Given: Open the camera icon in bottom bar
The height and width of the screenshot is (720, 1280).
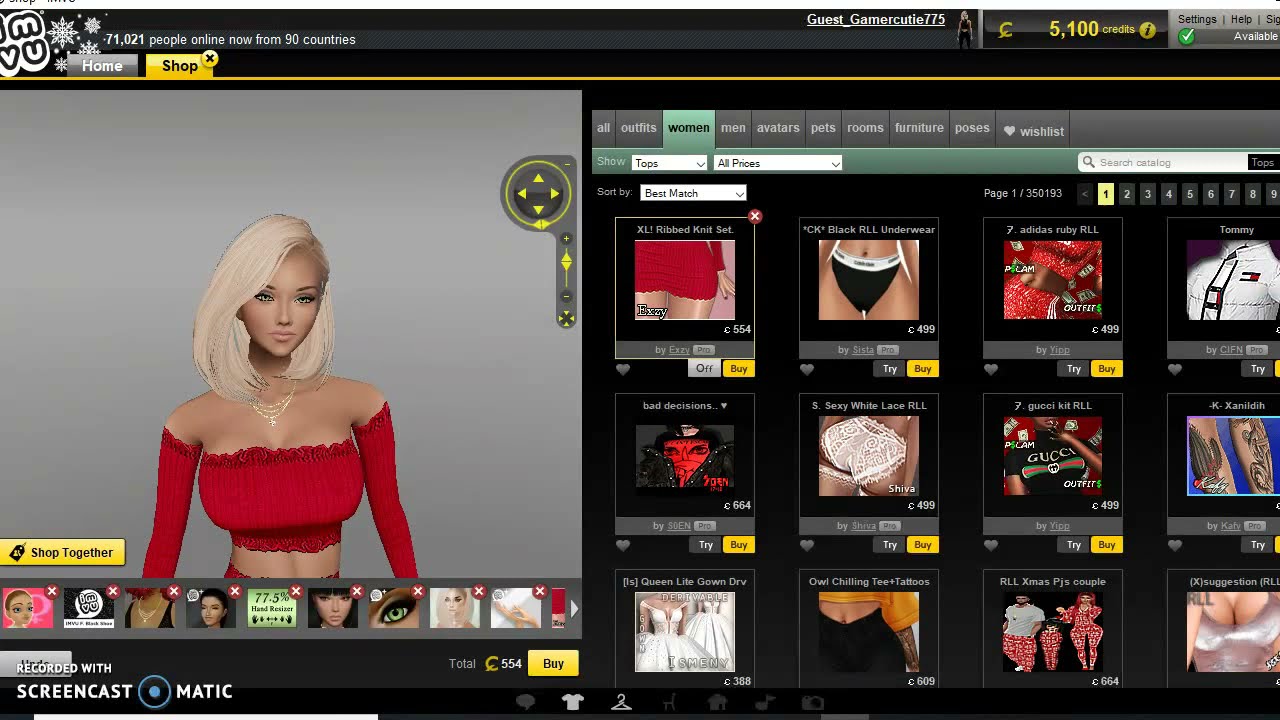Looking at the screenshot, I should click(x=813, y=703).
